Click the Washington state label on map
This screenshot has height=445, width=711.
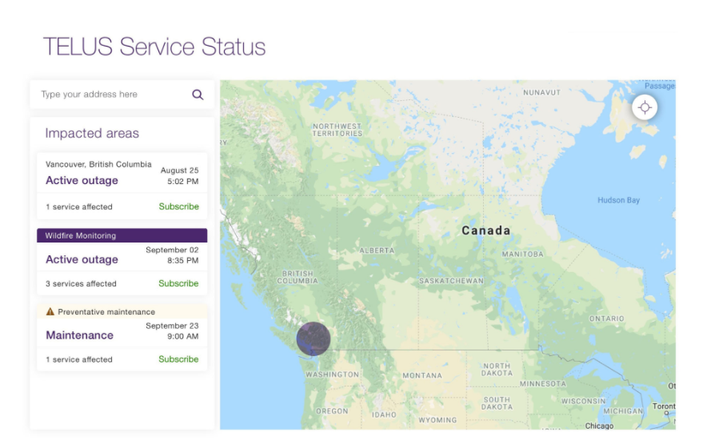pyautogui.click(x=331, y=374)
